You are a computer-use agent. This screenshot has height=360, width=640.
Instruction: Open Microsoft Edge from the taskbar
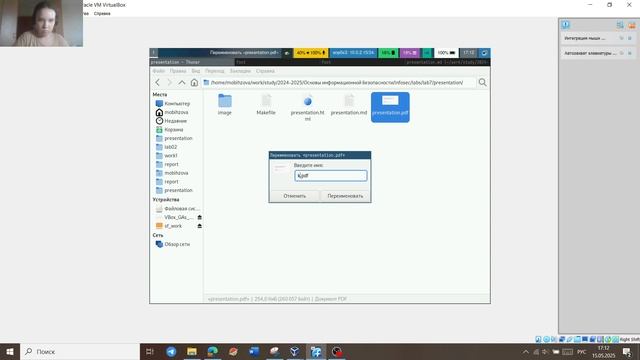[x=213, y=351]
